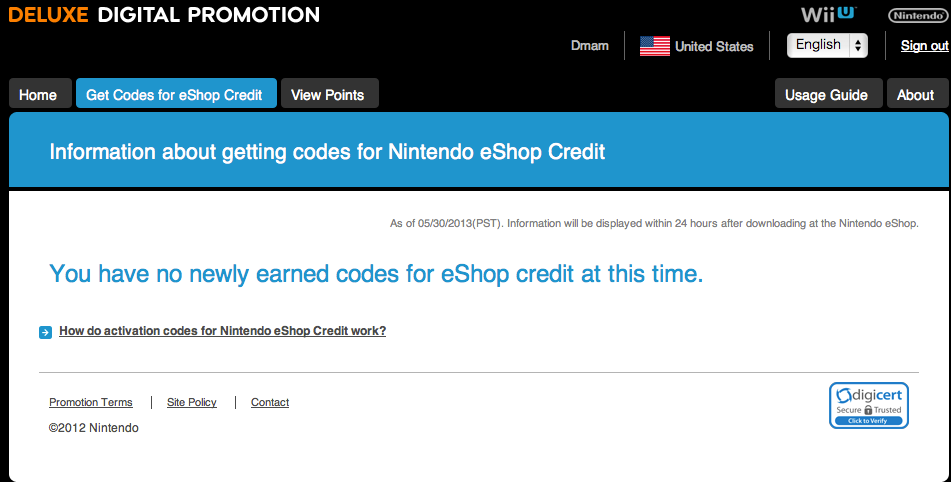Click the Nintendo logo badge
This screenshot has width=951, height=482.
[914, 15]
